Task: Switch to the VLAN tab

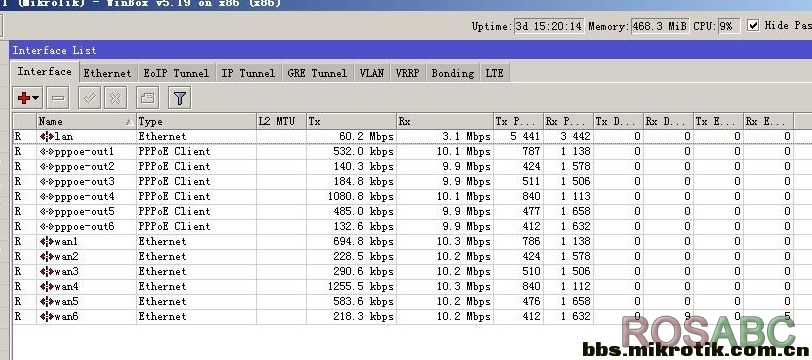Action: tap(372, 73)
